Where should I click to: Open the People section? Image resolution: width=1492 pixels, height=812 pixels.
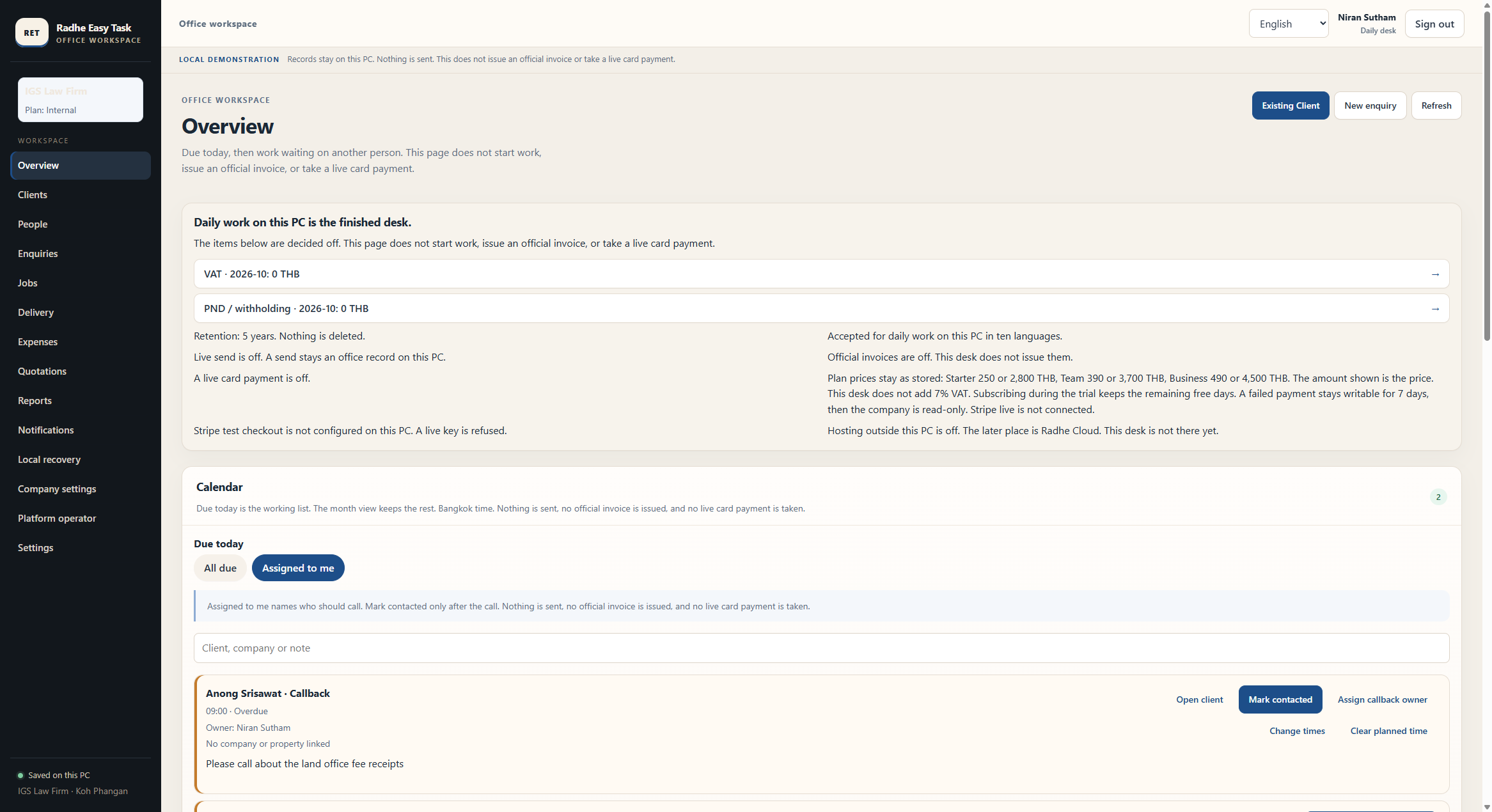[81, 224]
